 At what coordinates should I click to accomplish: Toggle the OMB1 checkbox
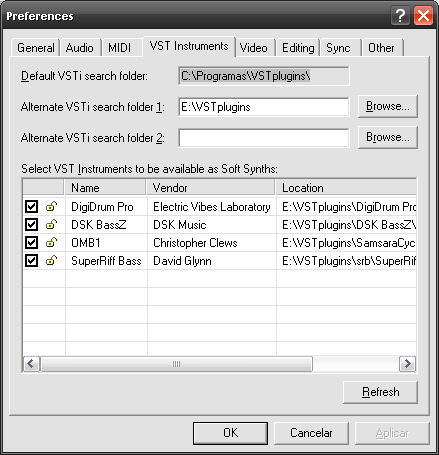click(x=31, y=243)
